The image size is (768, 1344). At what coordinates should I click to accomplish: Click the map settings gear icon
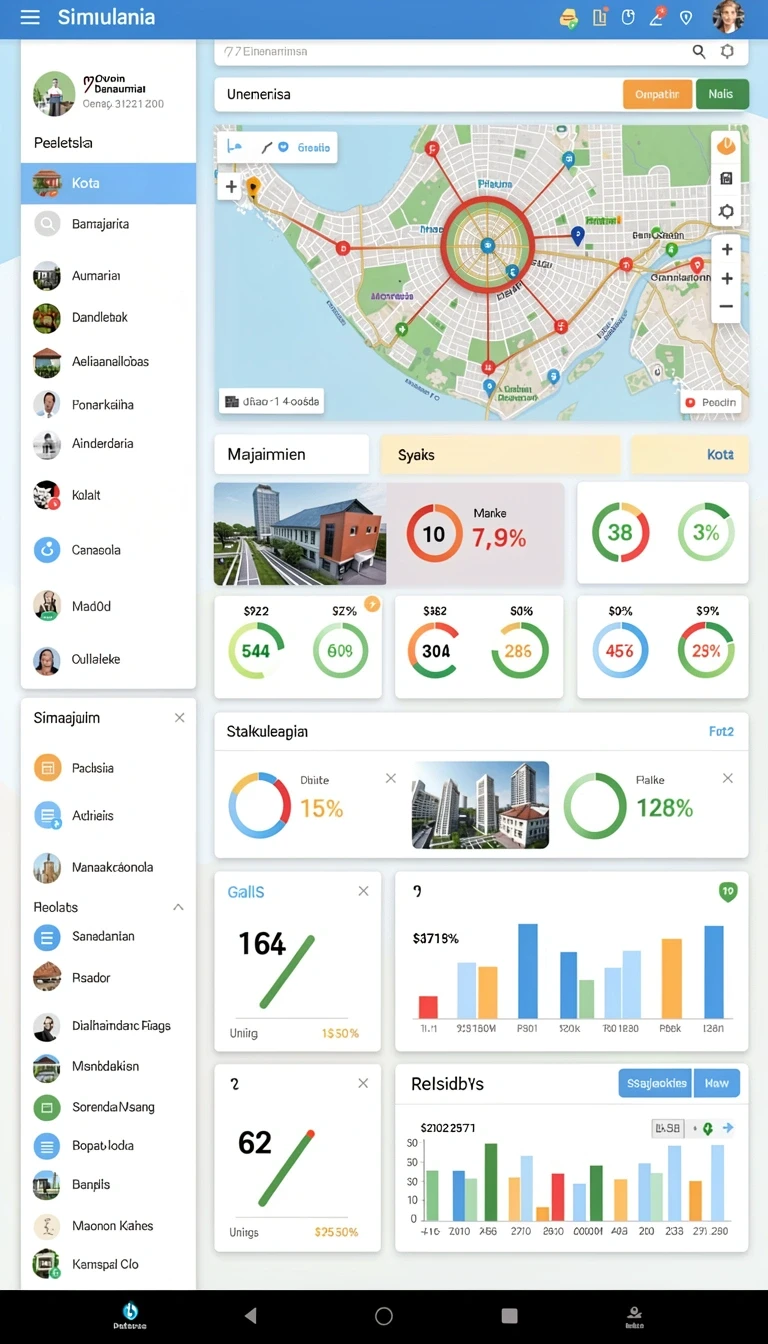[x=726, y=212]
